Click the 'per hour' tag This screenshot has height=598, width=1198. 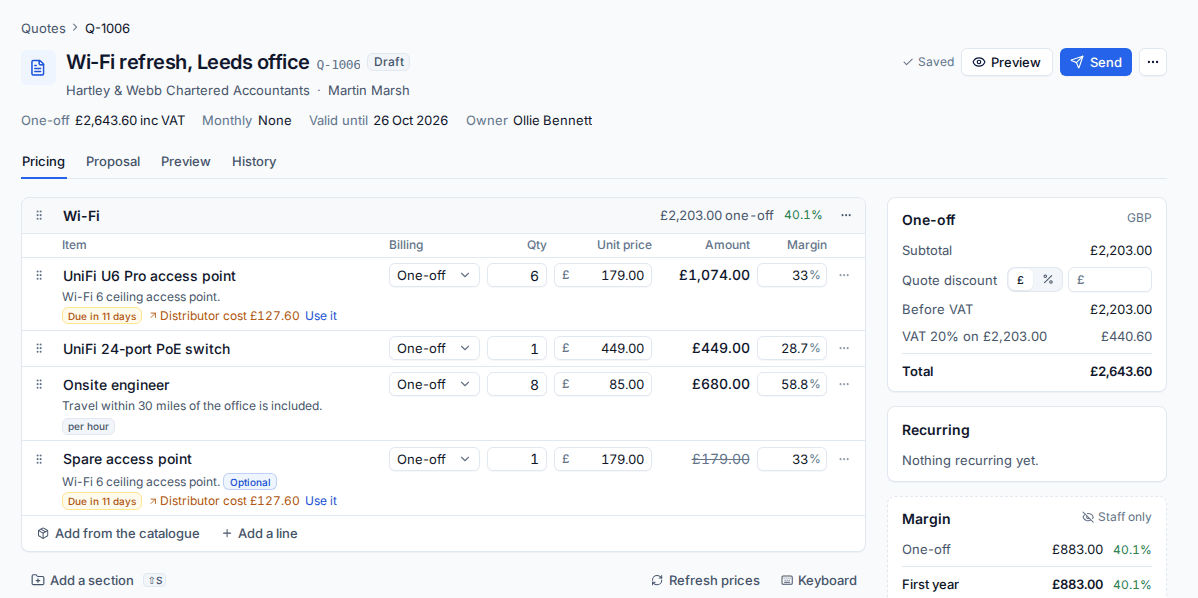[x=89, y=426]
